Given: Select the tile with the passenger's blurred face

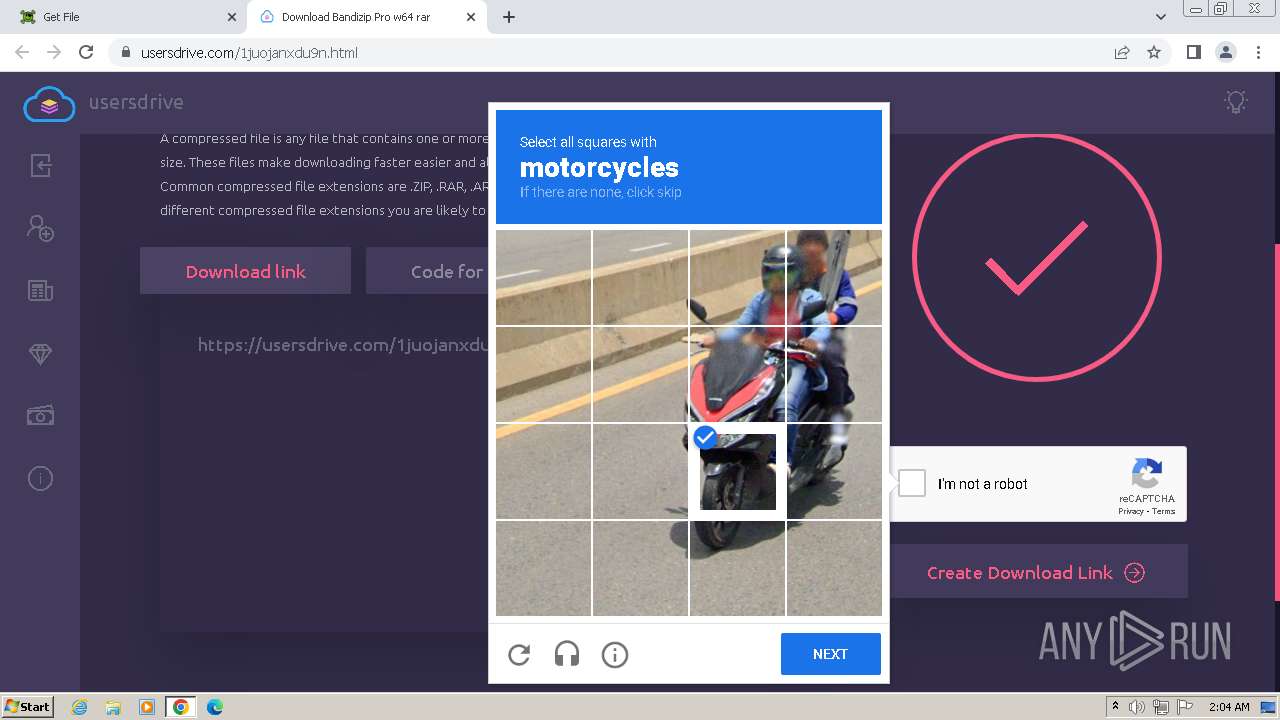Looking at the screenshot, I should pos(834,278).
